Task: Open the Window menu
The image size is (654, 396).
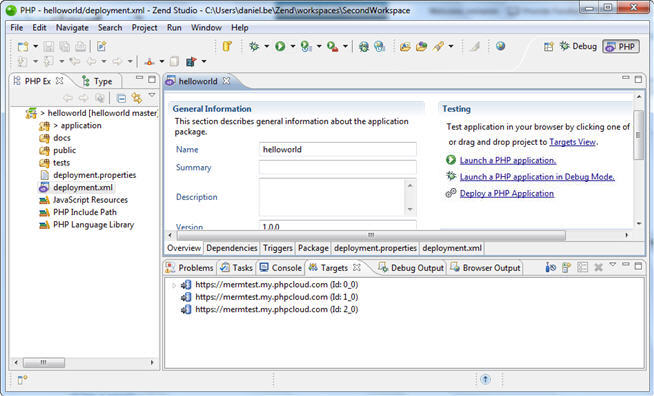Action: pyautogui.click(x=206, y=28)
